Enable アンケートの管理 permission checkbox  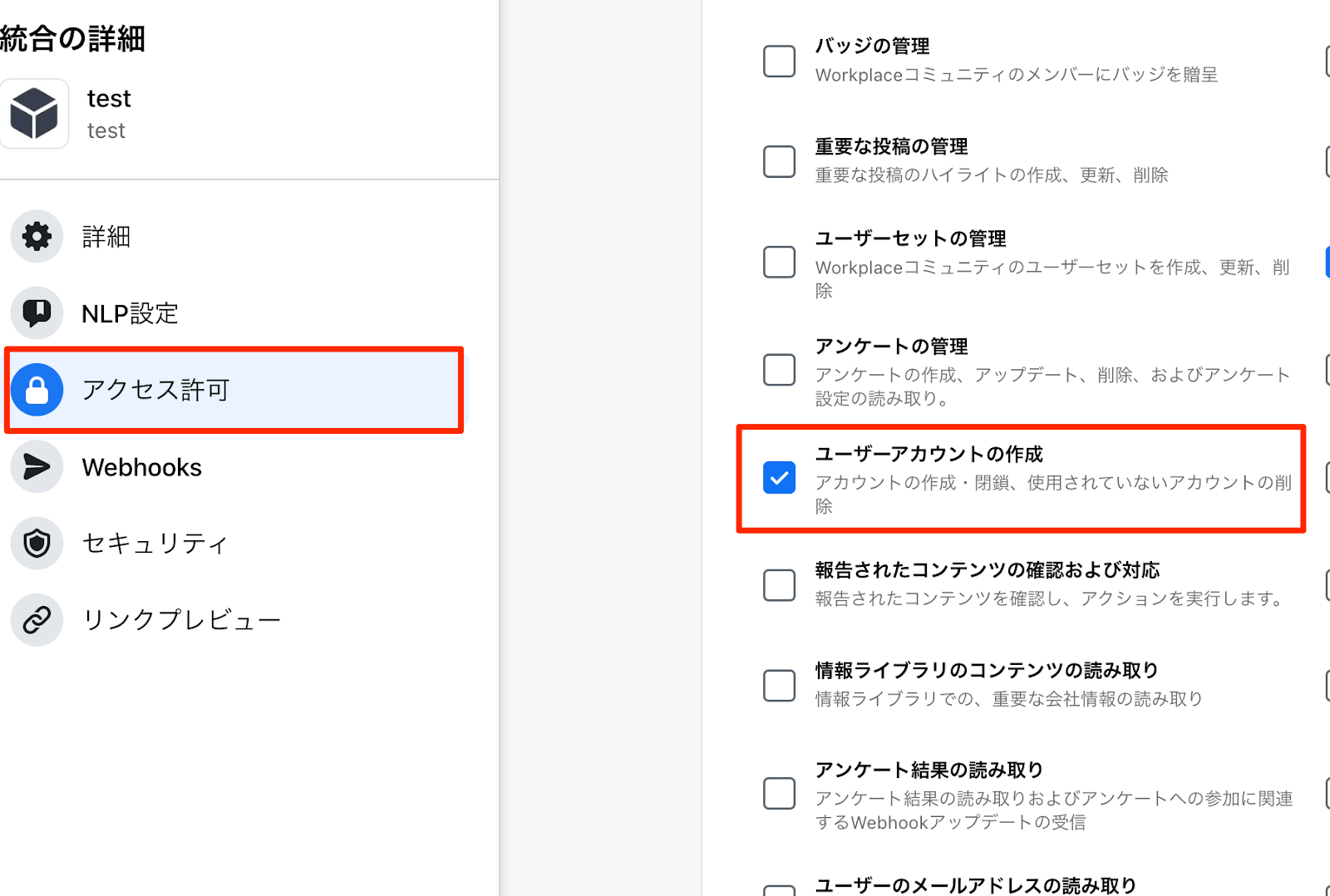pos(779,370)
